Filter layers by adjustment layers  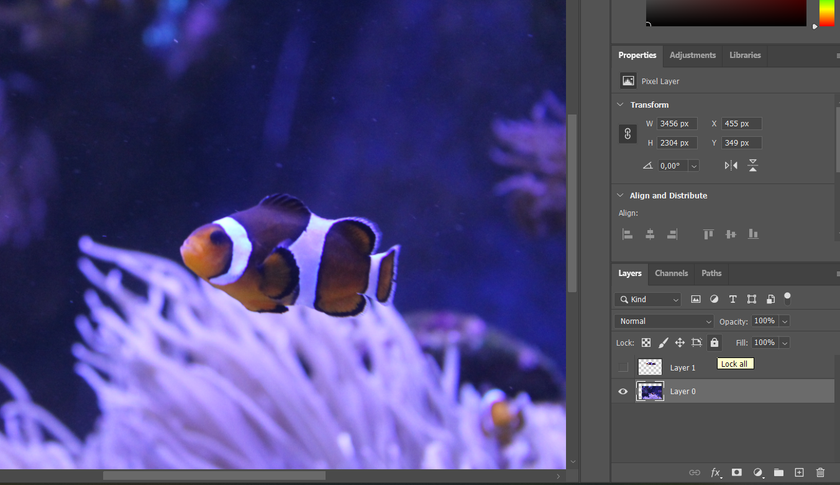(x=714, y=299)
